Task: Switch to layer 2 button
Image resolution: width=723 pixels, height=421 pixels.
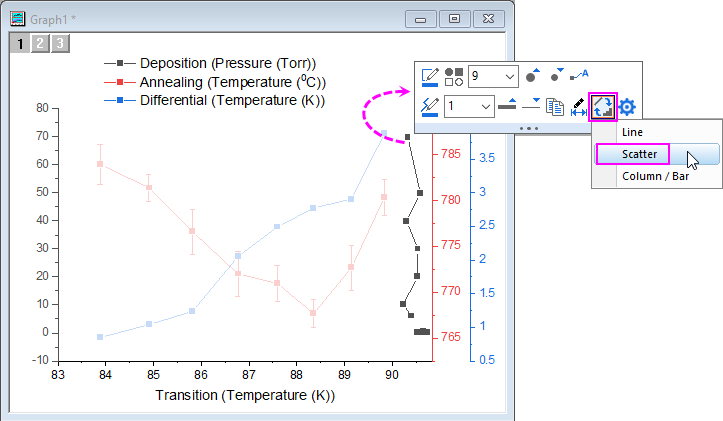Action: pos(39,43)
